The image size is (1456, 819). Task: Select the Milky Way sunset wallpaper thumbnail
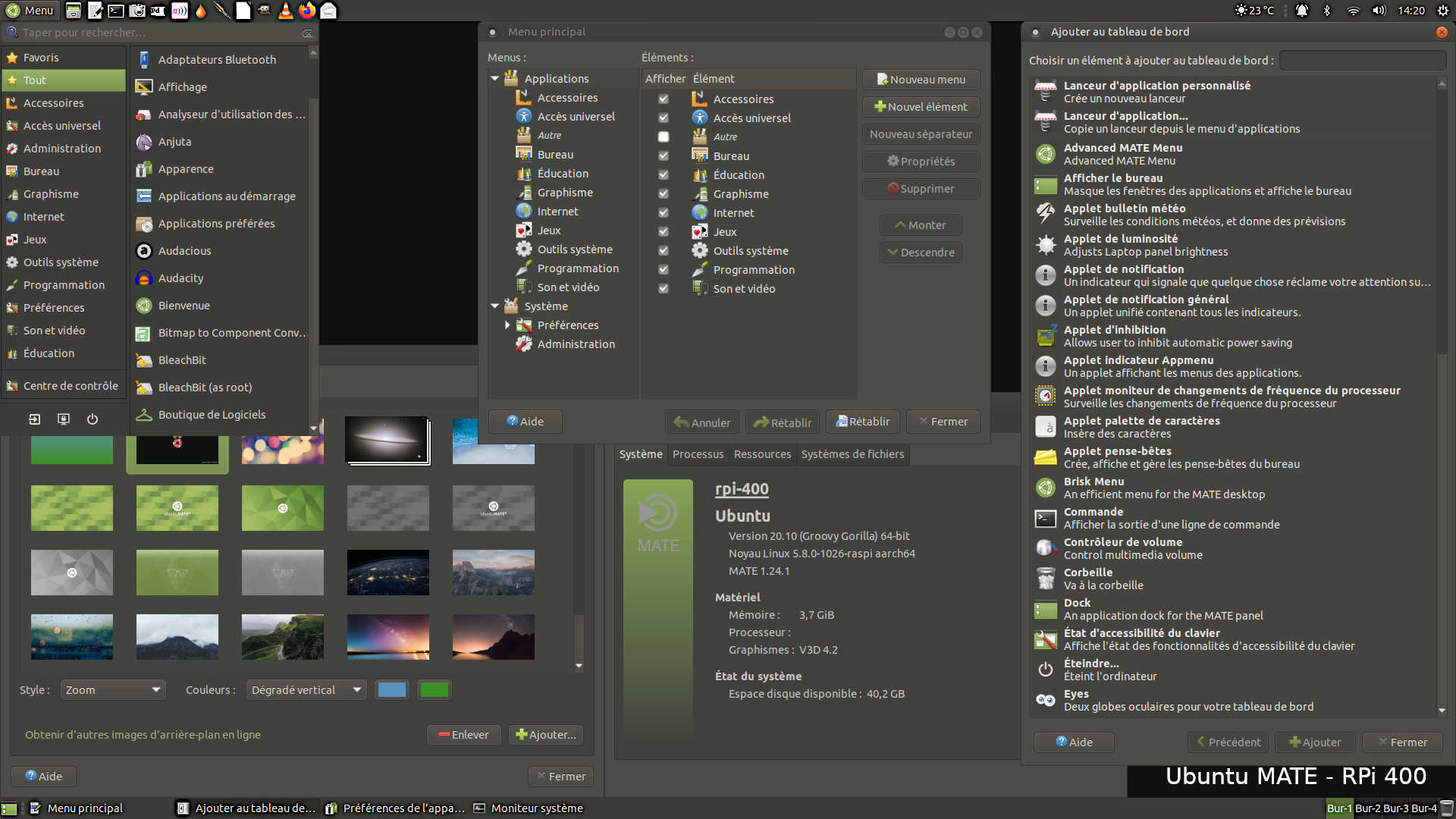388,637
